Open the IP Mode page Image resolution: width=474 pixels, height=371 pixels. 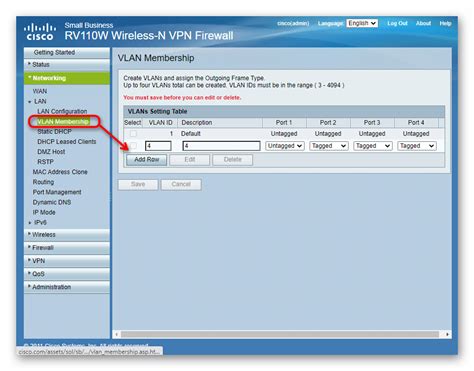click(x=44, y=212)
